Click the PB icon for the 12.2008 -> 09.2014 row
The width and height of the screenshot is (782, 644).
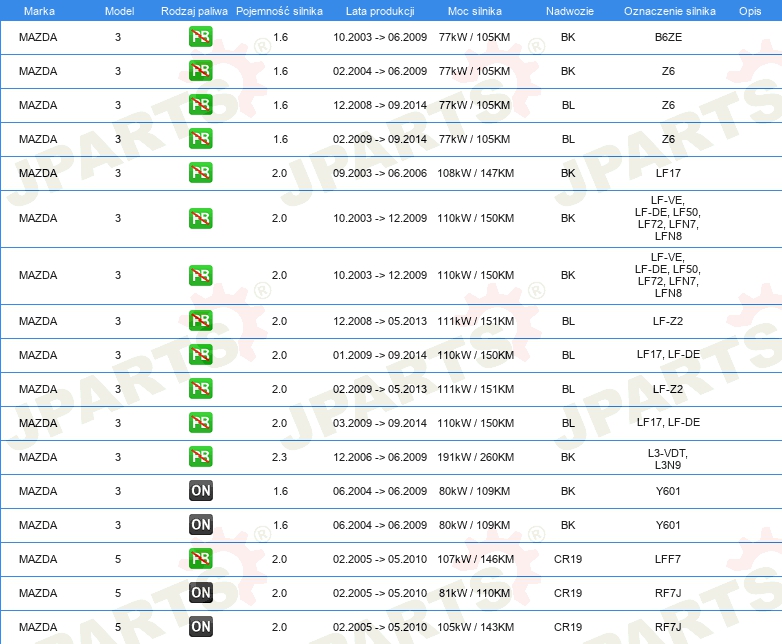pyautogui.click(x=200, y=105)
